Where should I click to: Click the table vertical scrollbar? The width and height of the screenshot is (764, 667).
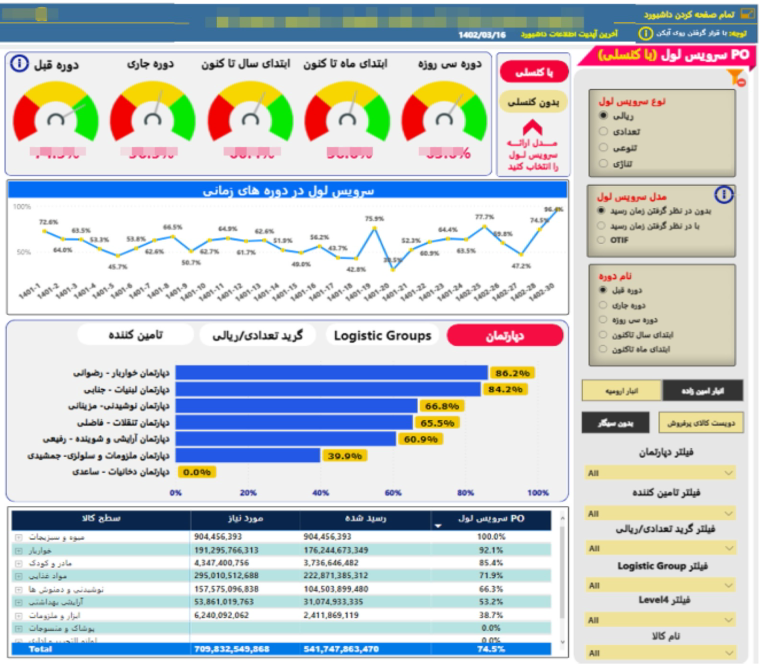click(562, 570)
